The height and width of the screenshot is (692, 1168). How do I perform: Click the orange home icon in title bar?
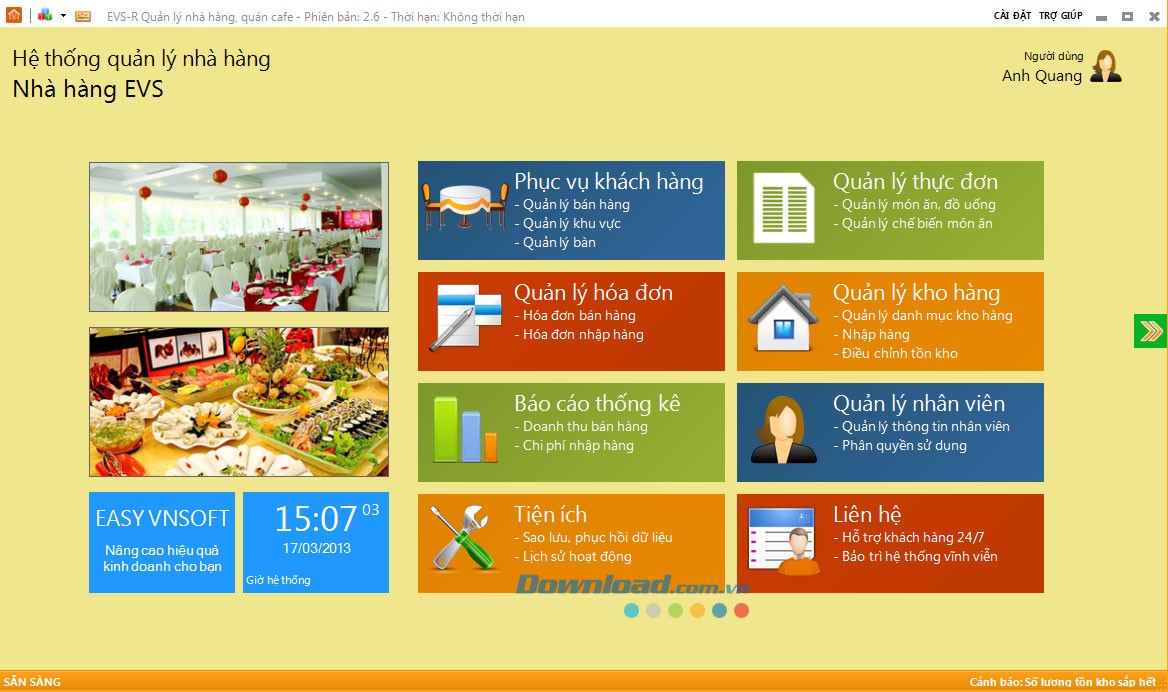point(13,15)
